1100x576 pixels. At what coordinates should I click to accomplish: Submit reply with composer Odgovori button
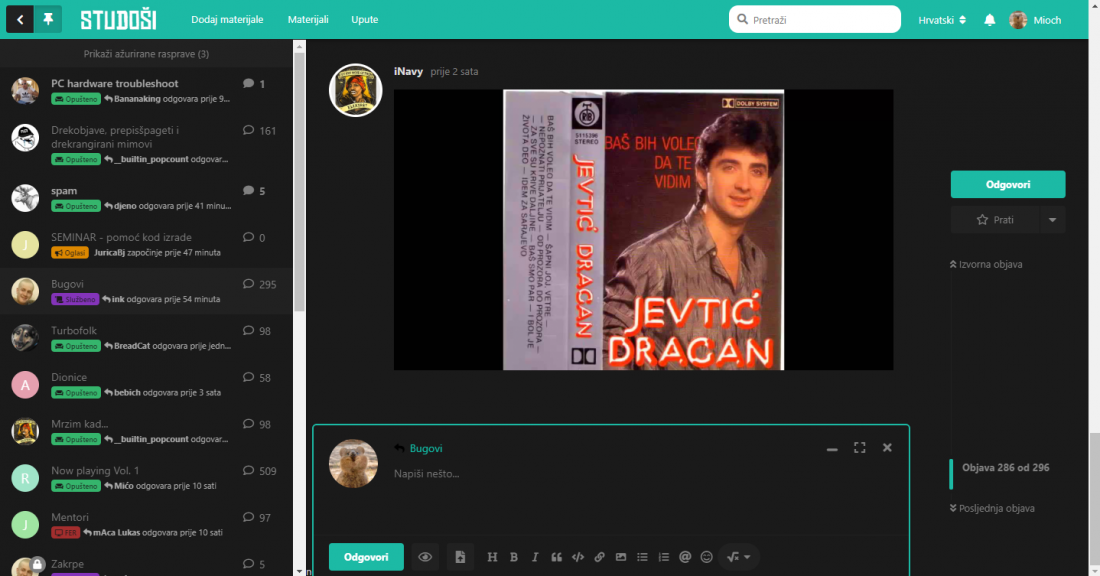[366, 557]
